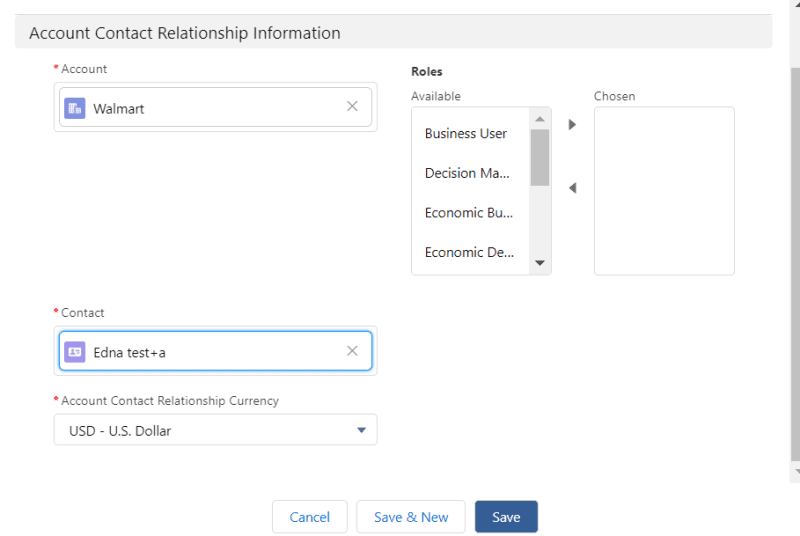
Task: Click the contact card icon beside Edna
Action: (75, 352)
